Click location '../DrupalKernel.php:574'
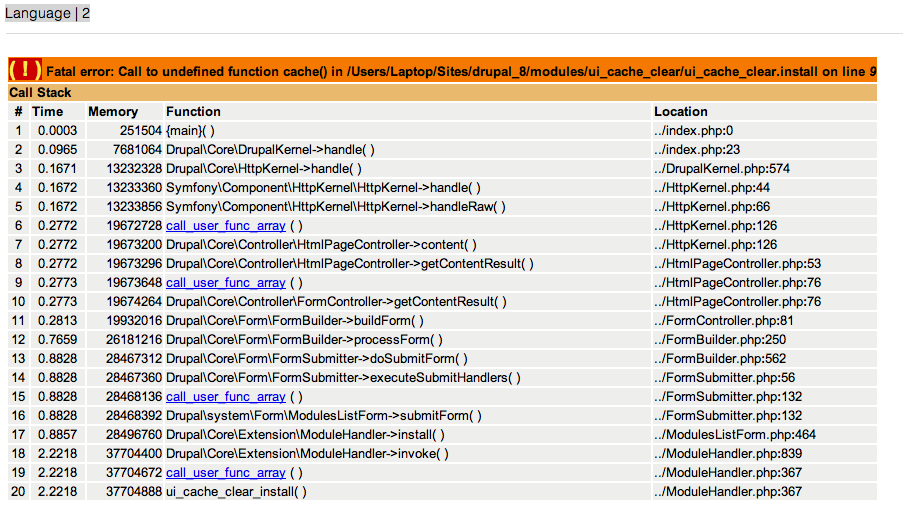 pyautogui.click(x=722, y=169)
